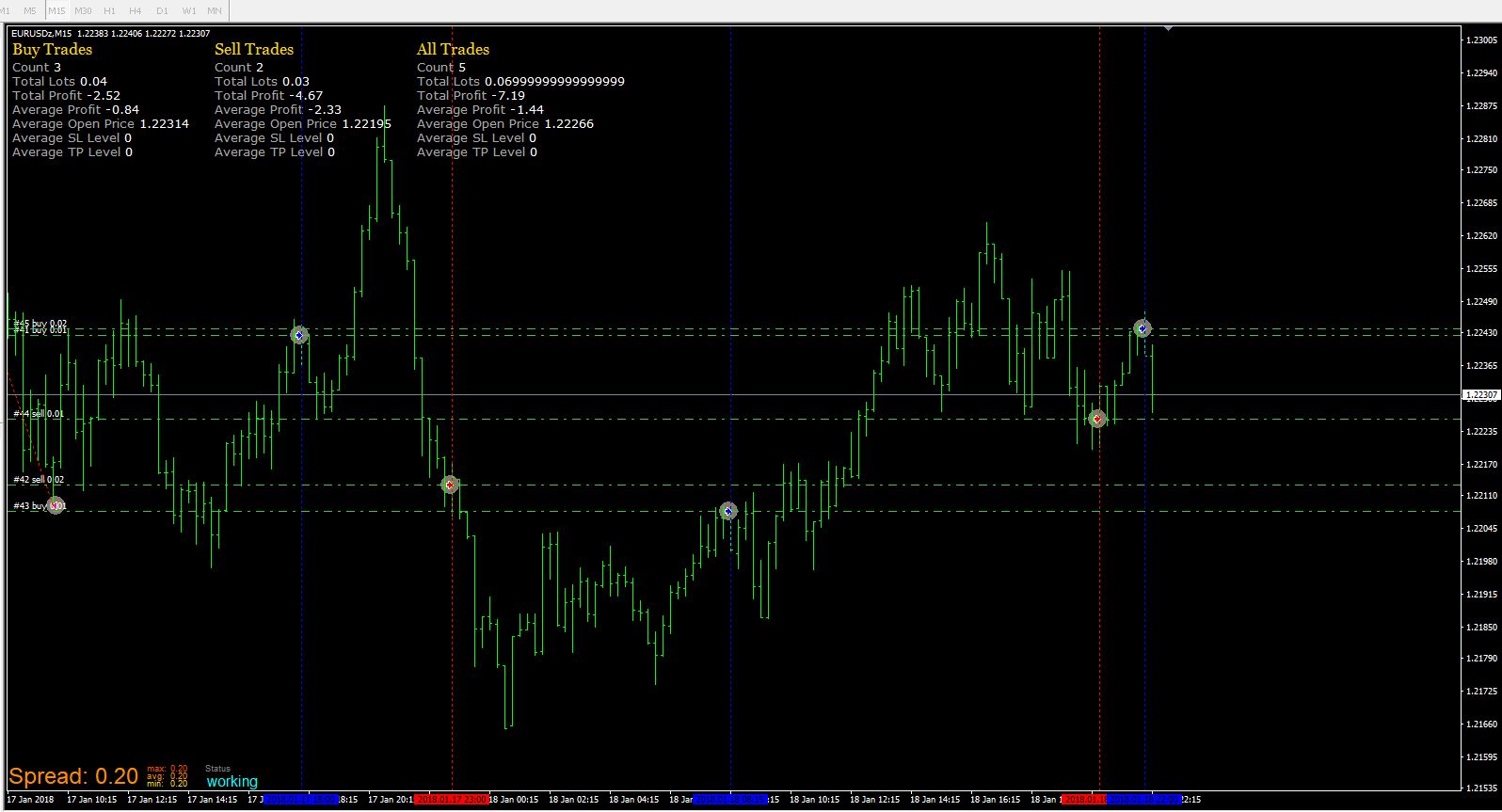Click the red sell marker at the 23:00 vertical line
The image size is (1502, 812).
[x=450, y=485]
